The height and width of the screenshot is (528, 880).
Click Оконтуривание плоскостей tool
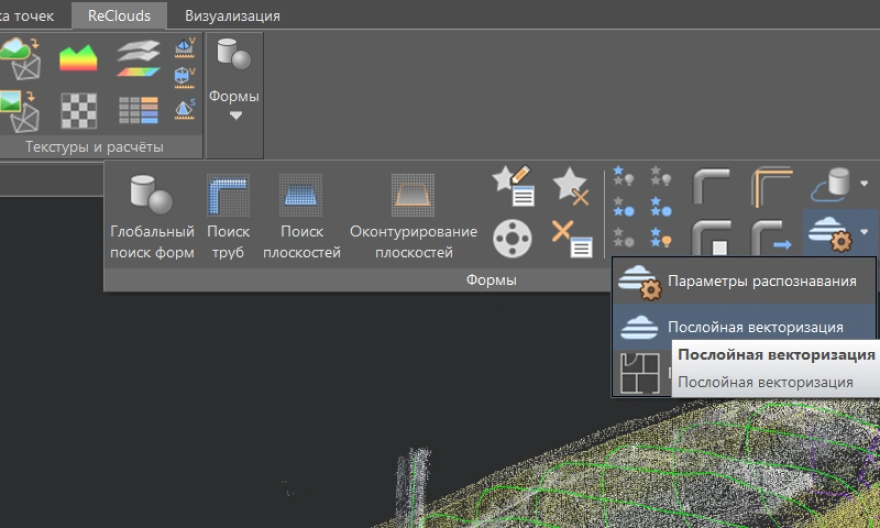(x=413, y=217)
